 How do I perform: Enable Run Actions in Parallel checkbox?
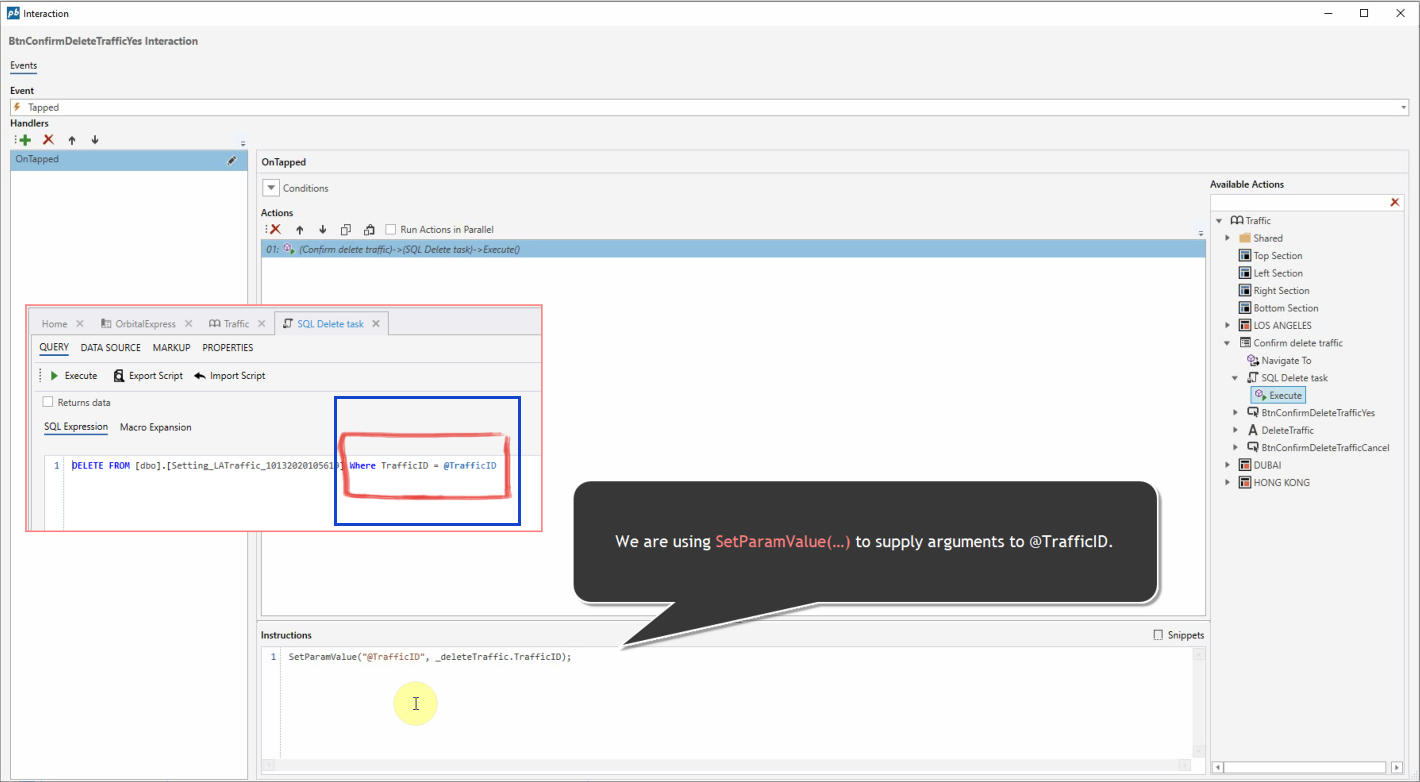(x=392, y=230)
